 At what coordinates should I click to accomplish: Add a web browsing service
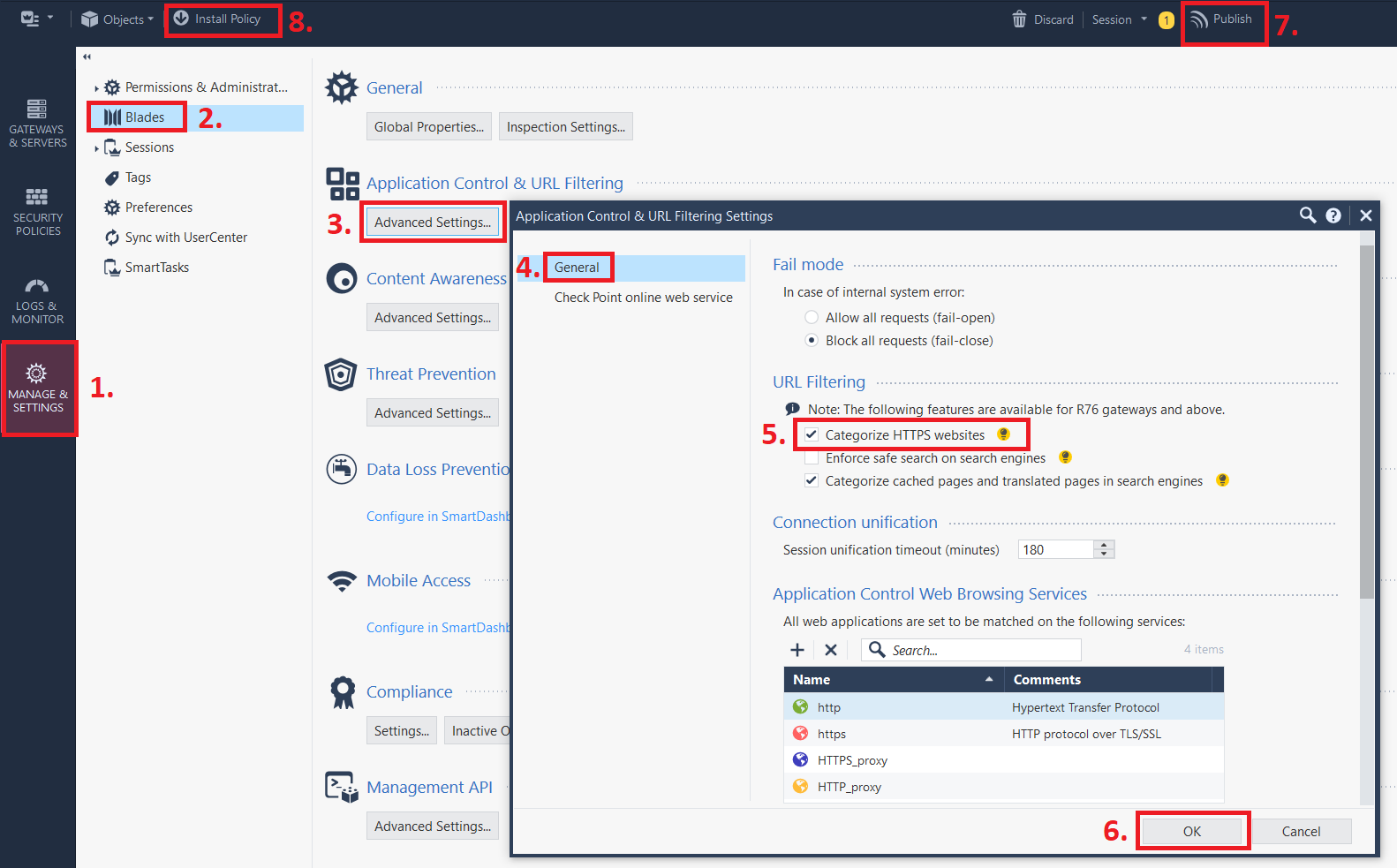pyautogui.click(x=797, y=650)
